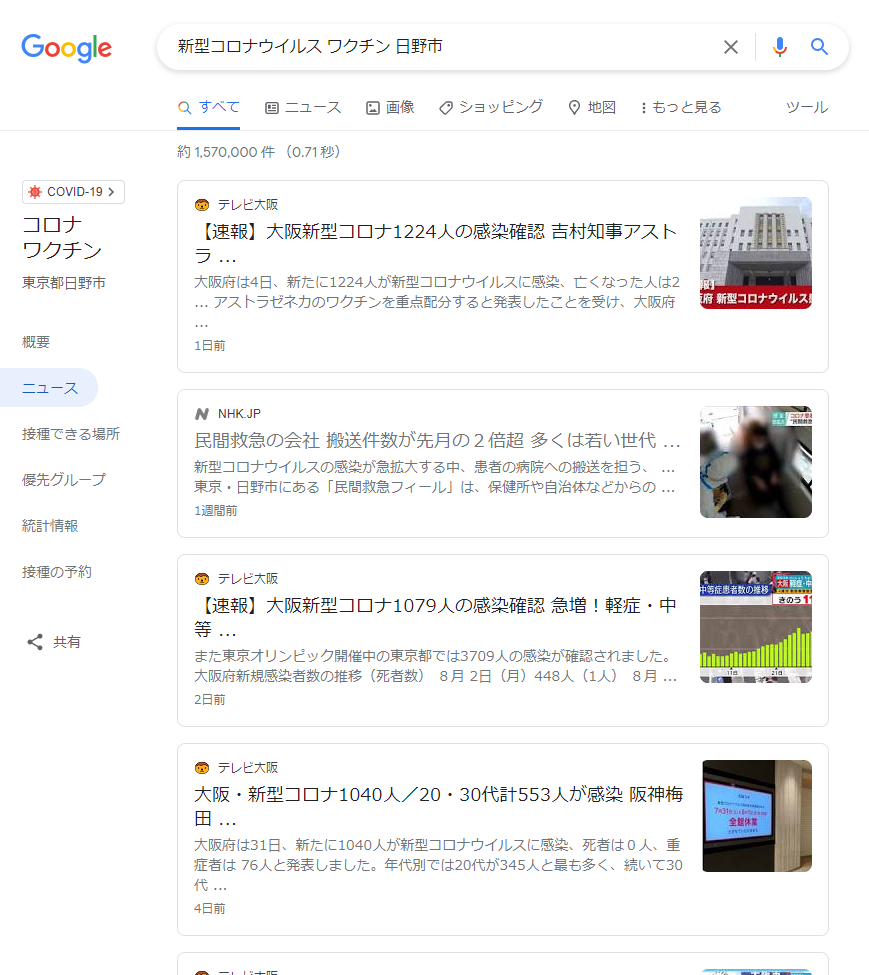Open the 大阪新型コロナ1079人 headline

(x=436, y=617)
